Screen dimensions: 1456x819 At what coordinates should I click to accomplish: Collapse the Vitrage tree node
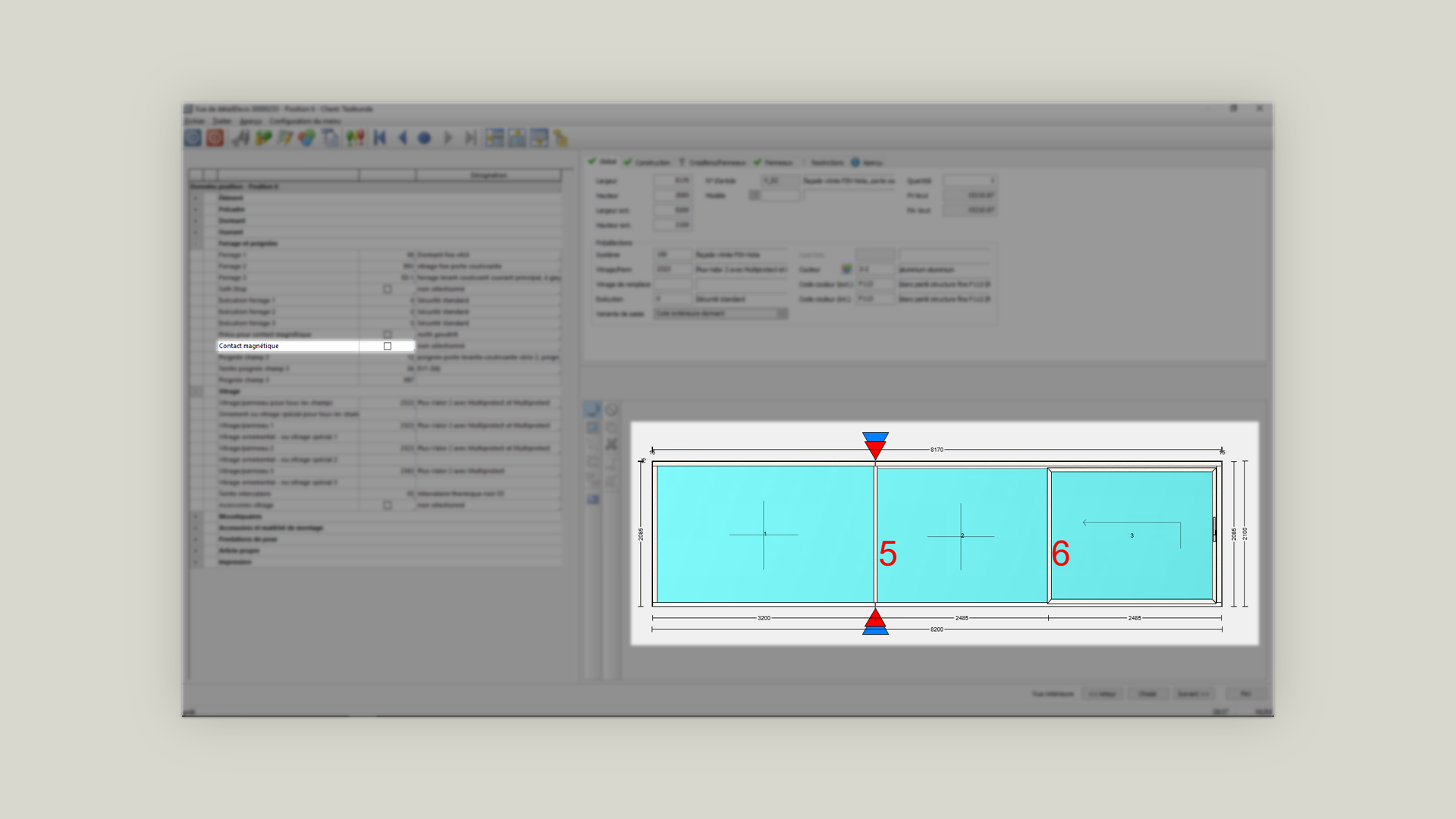196,391
